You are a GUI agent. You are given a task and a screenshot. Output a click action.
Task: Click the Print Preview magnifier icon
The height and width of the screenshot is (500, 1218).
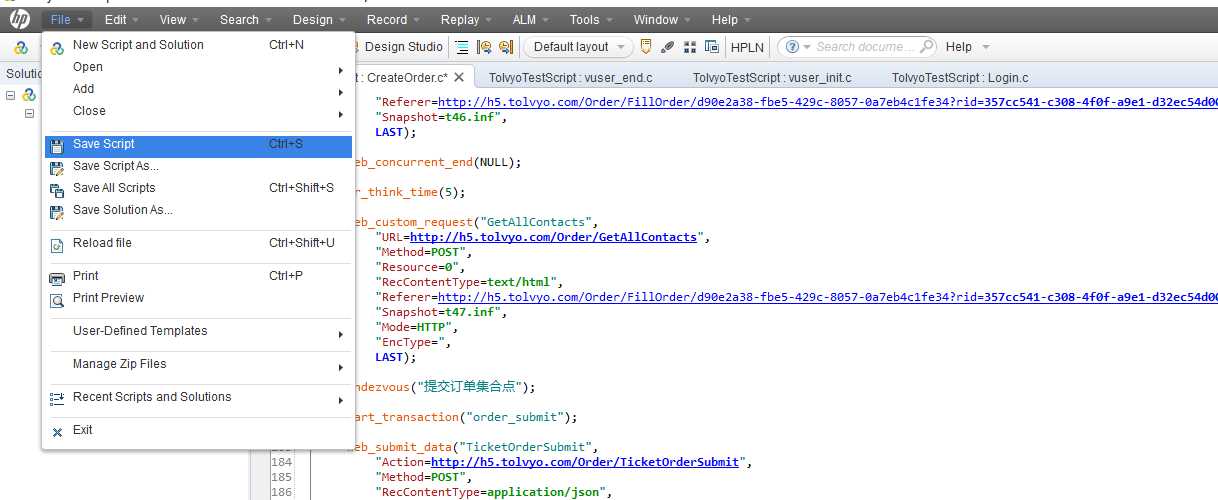pyautogui.click(x=57, y=299)
